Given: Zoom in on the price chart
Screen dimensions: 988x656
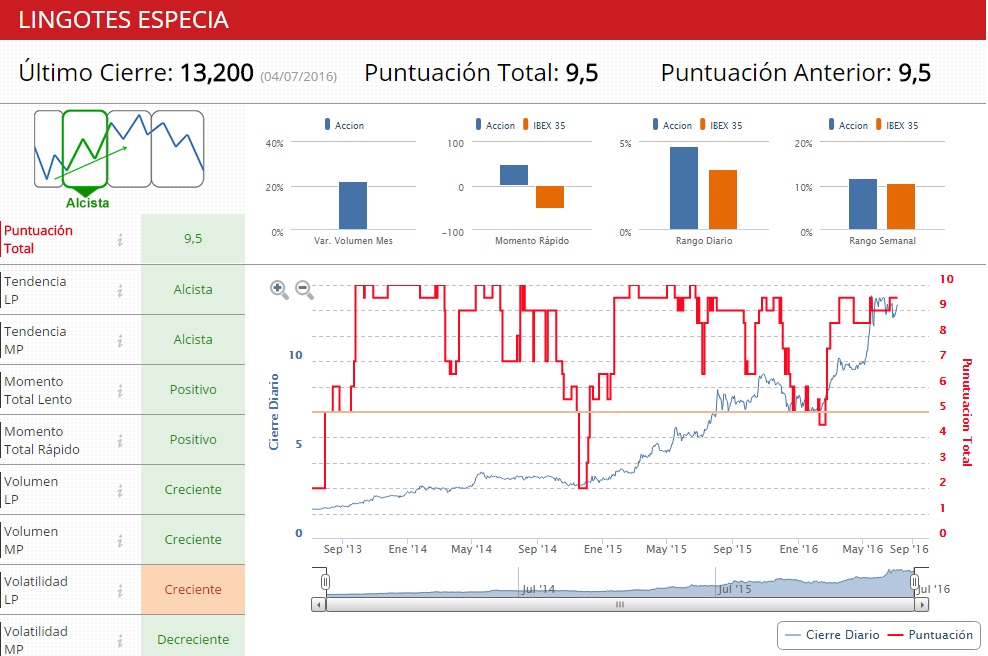Looking at the screenshot, I should [279, 289].
